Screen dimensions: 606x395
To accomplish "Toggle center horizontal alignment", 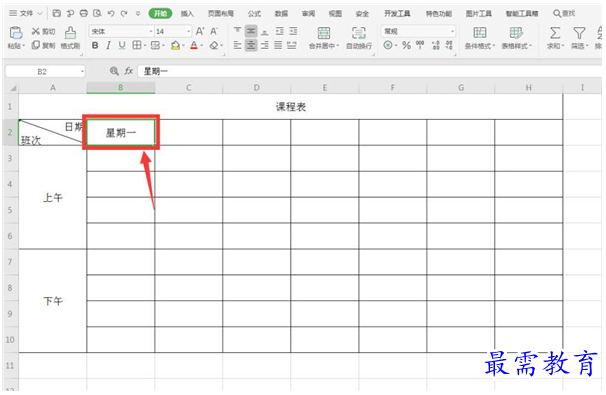I will point(251,46).
